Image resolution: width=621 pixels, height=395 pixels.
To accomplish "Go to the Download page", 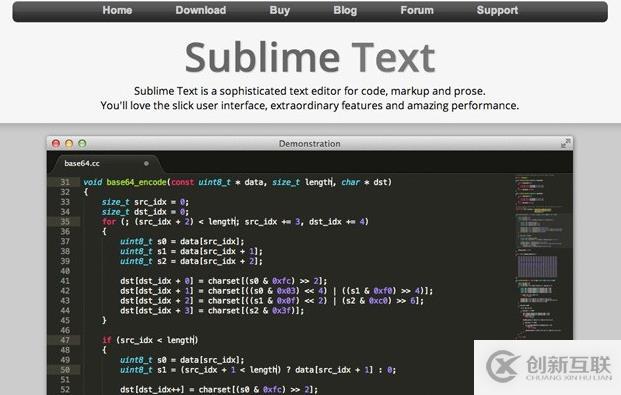I will [201, 10].
